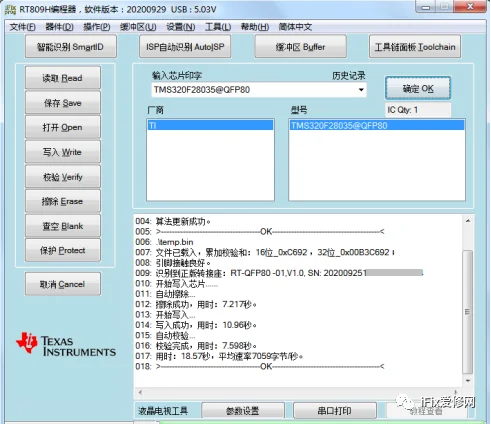The height and width of the screenshot is (424, 491).
Task: Click the Protect button
Action: click(63, 250)
